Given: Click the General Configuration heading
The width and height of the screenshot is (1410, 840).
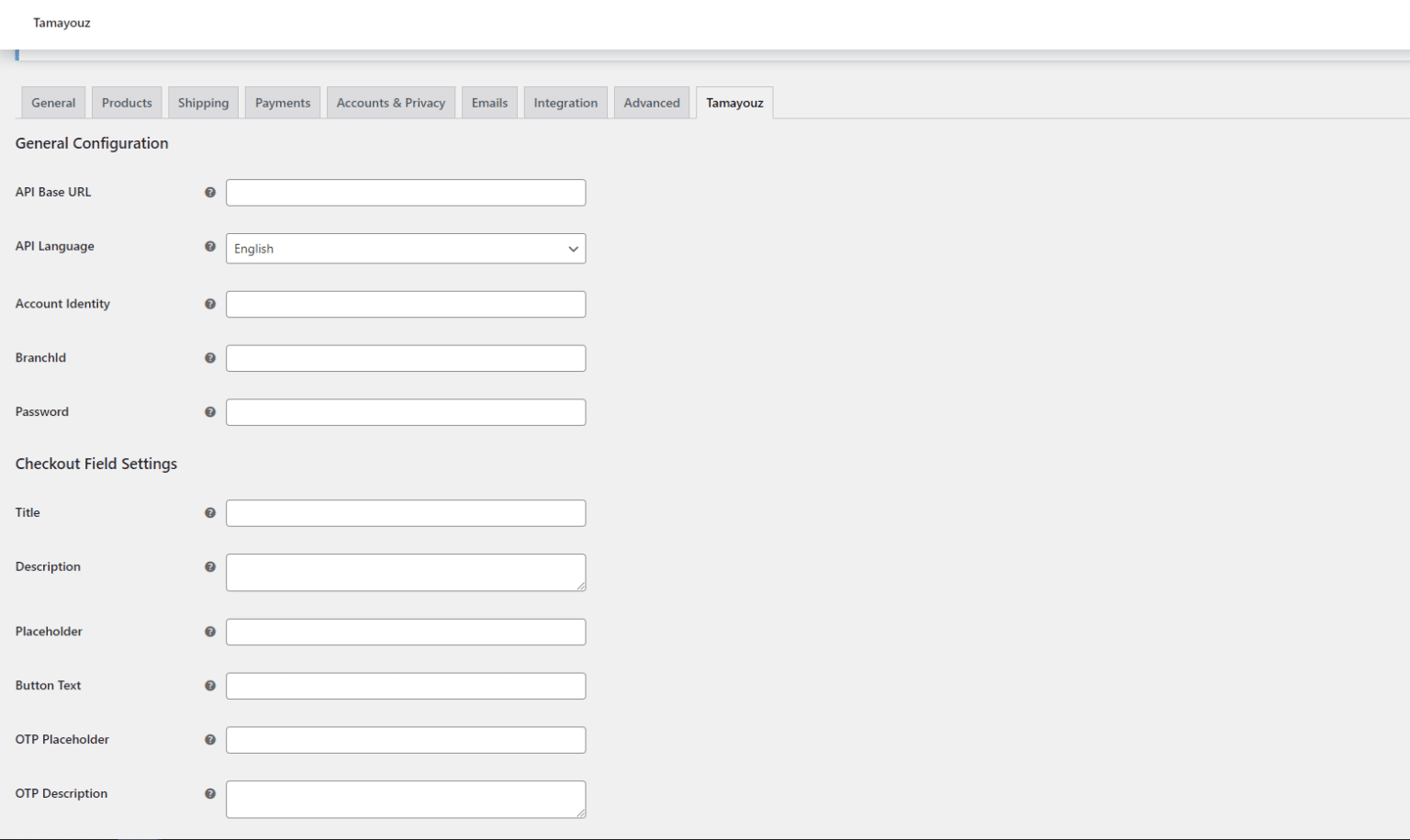Looking at the screenshot, I should point(92,143).
